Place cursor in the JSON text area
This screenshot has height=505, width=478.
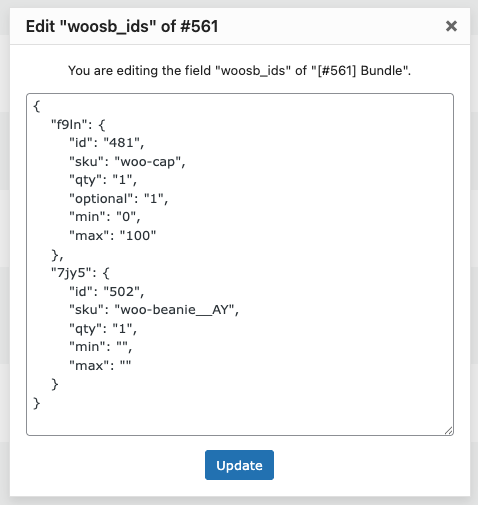[240, 264]
